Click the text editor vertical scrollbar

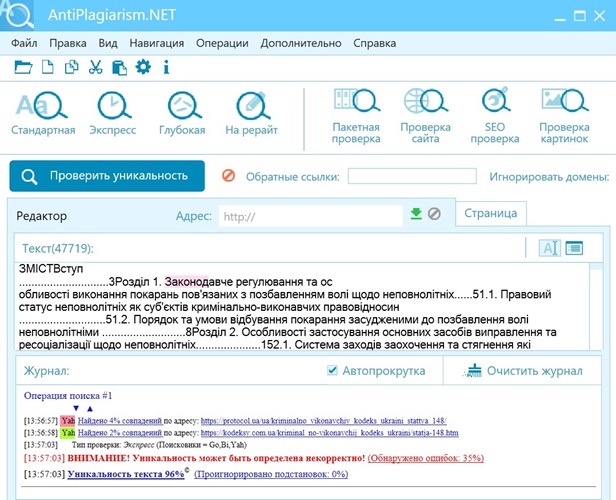coord(596,306)
